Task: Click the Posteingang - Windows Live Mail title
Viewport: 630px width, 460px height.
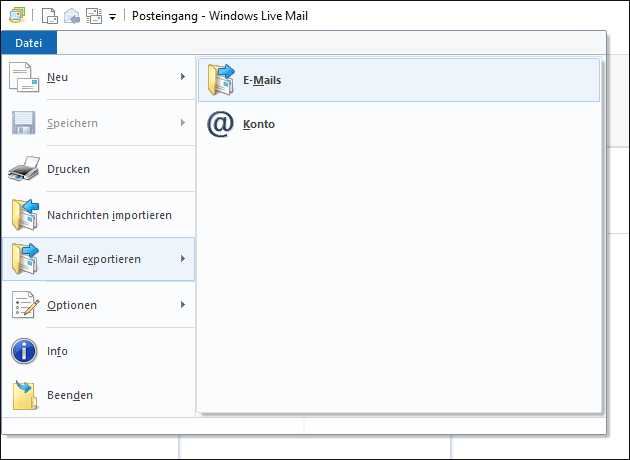Action: [x=220, y=16]
